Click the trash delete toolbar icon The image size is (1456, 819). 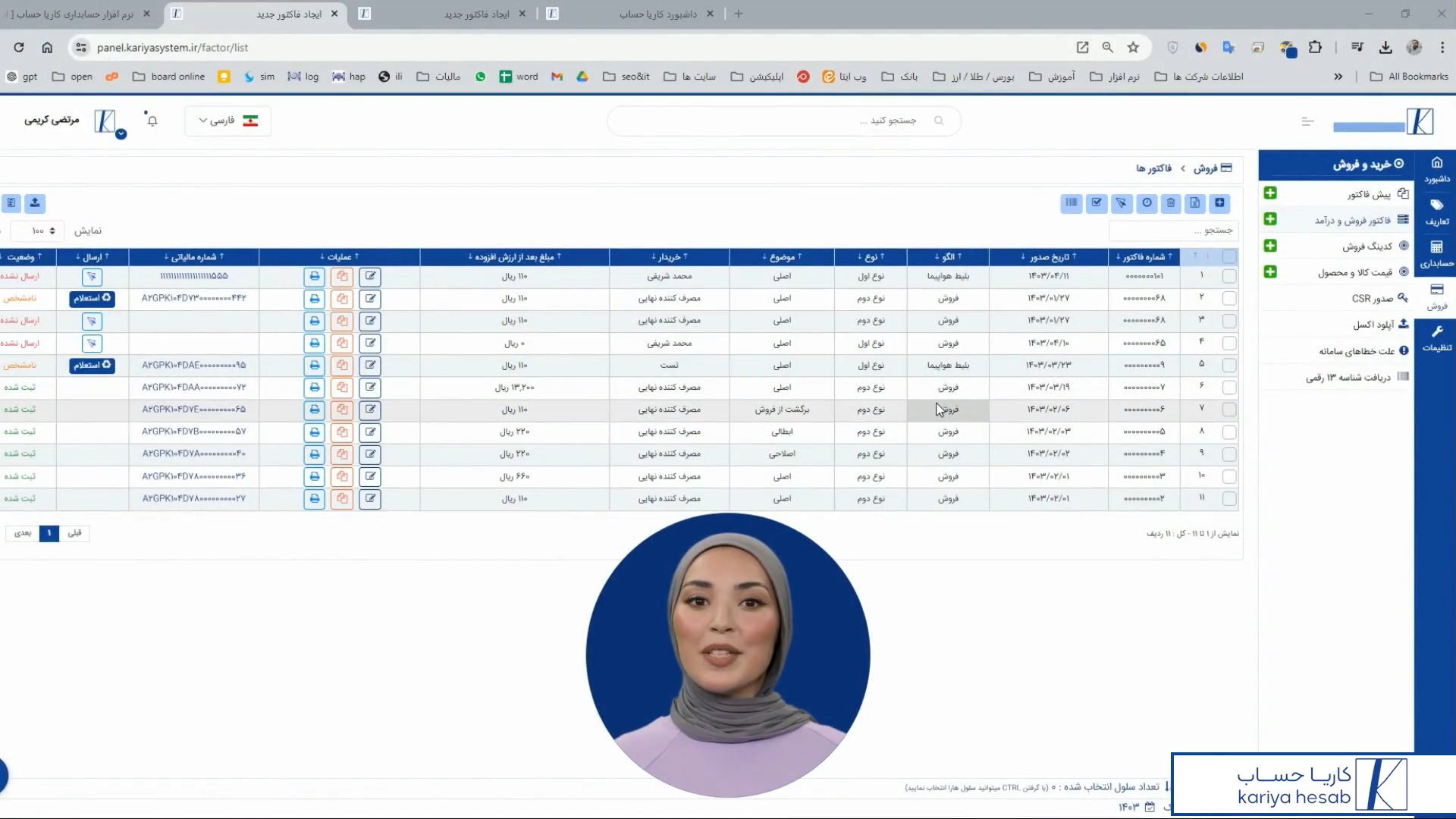(x=1171, y=202)
